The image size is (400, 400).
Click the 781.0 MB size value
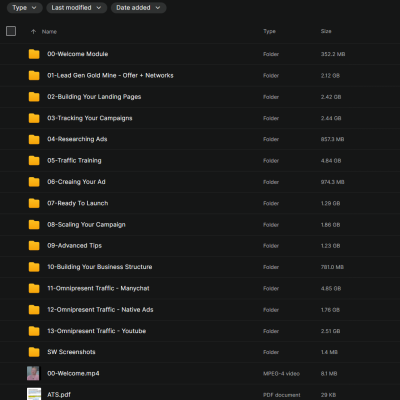(x=332, y=267)
